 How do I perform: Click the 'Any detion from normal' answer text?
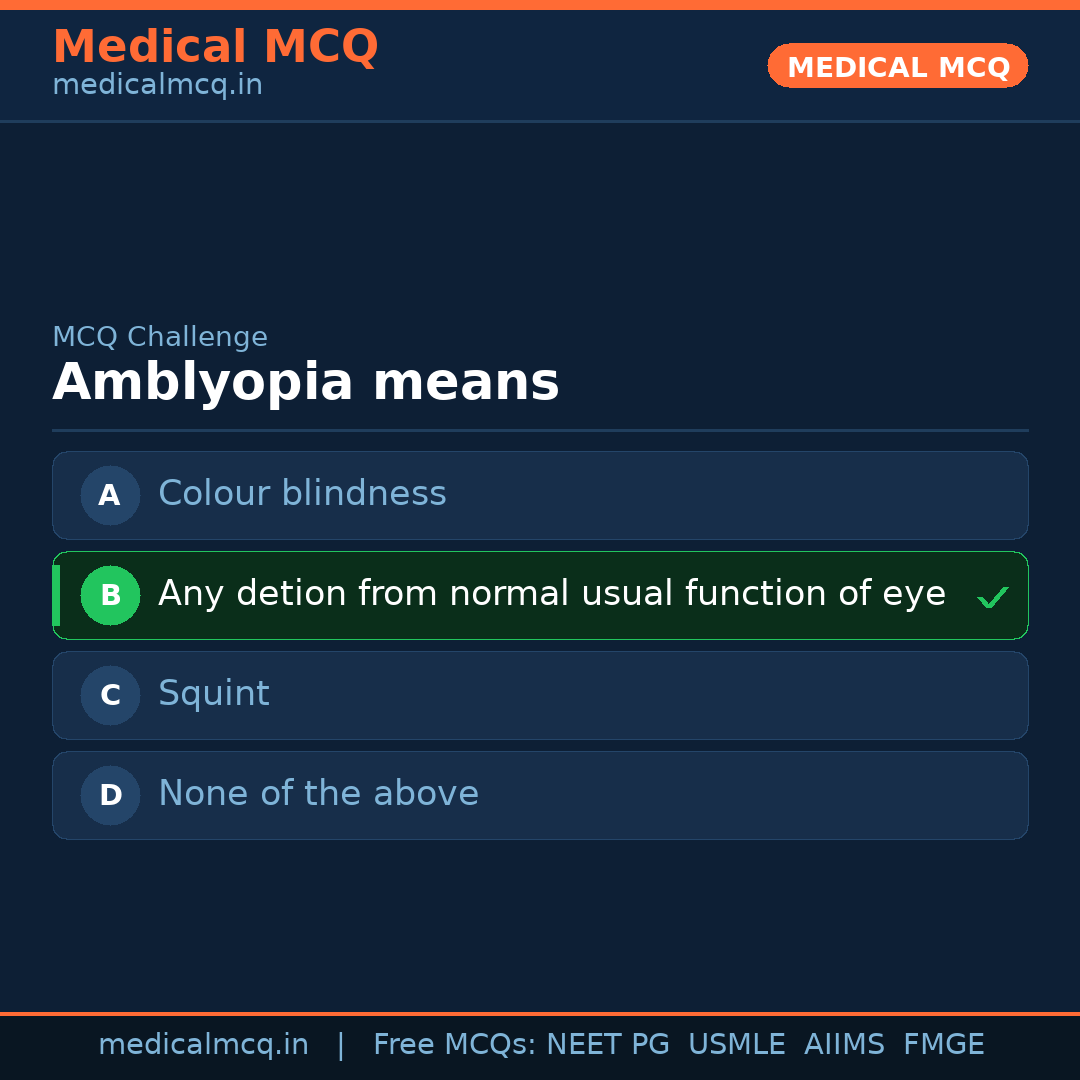click(551, 594)
